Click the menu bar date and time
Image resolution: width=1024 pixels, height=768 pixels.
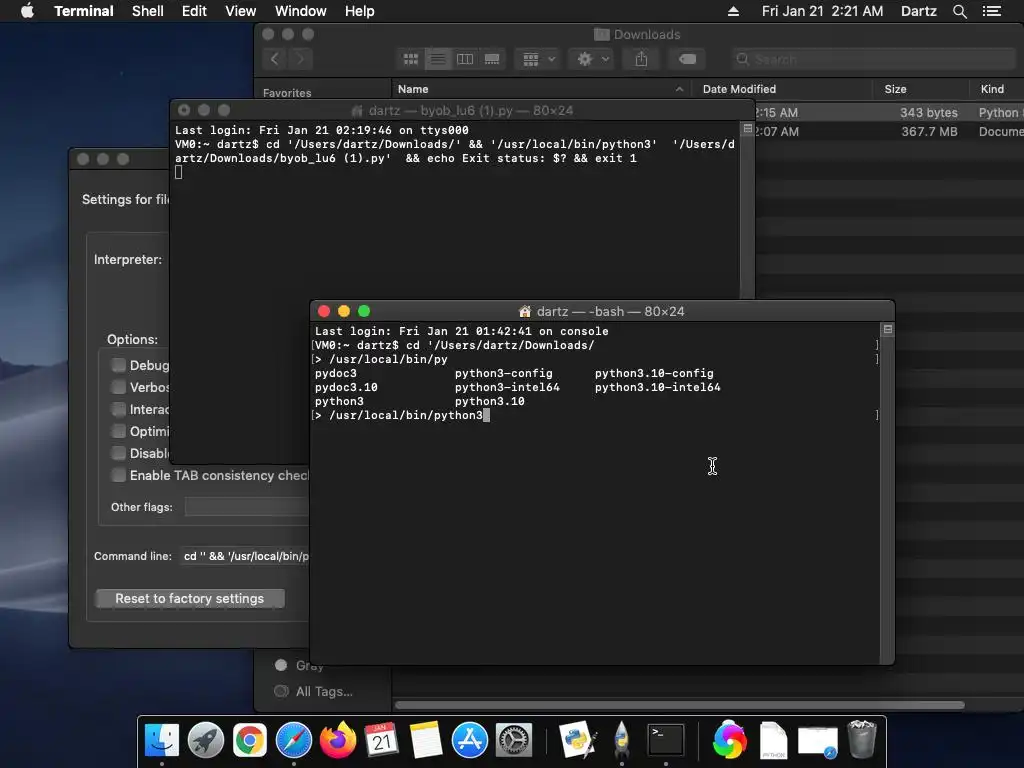pyautogui.click(x=822, y=11)
